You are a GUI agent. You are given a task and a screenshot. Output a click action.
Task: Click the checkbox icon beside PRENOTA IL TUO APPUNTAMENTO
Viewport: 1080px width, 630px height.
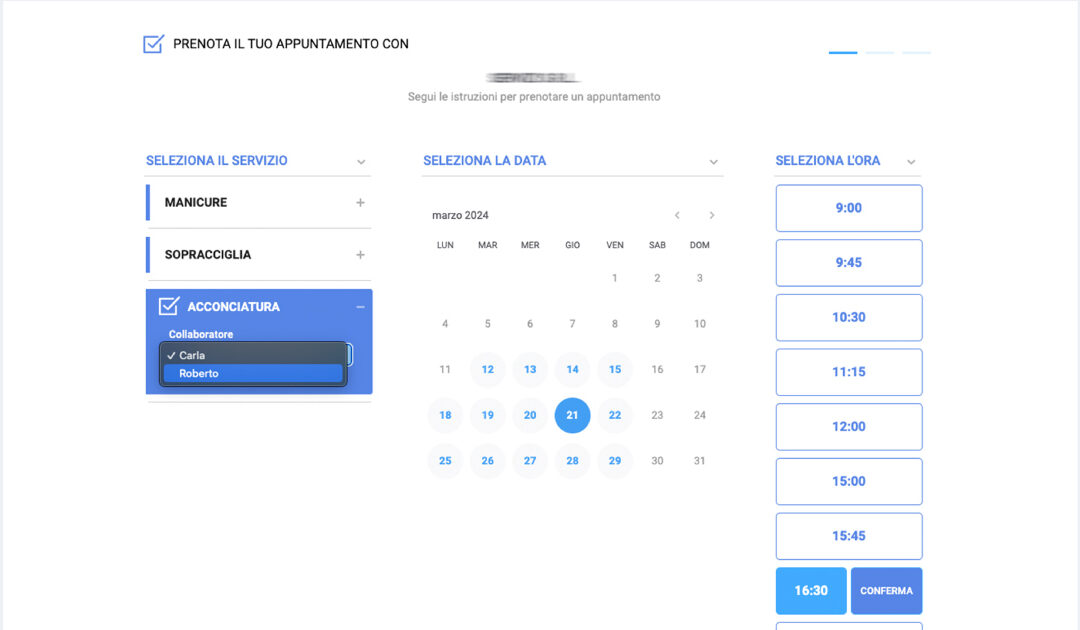[x=153, y=44]
